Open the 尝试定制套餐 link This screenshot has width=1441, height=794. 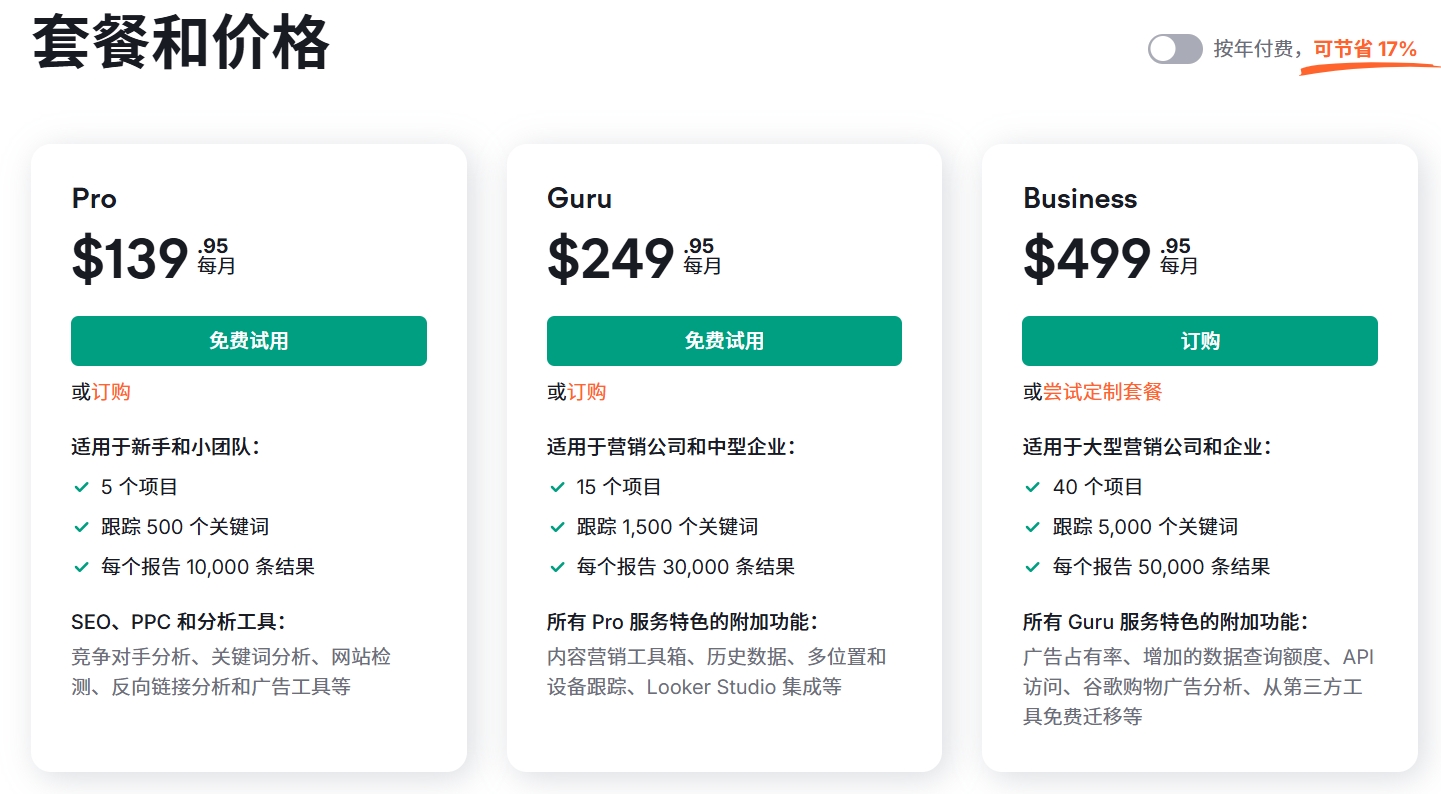point(1103,392)
